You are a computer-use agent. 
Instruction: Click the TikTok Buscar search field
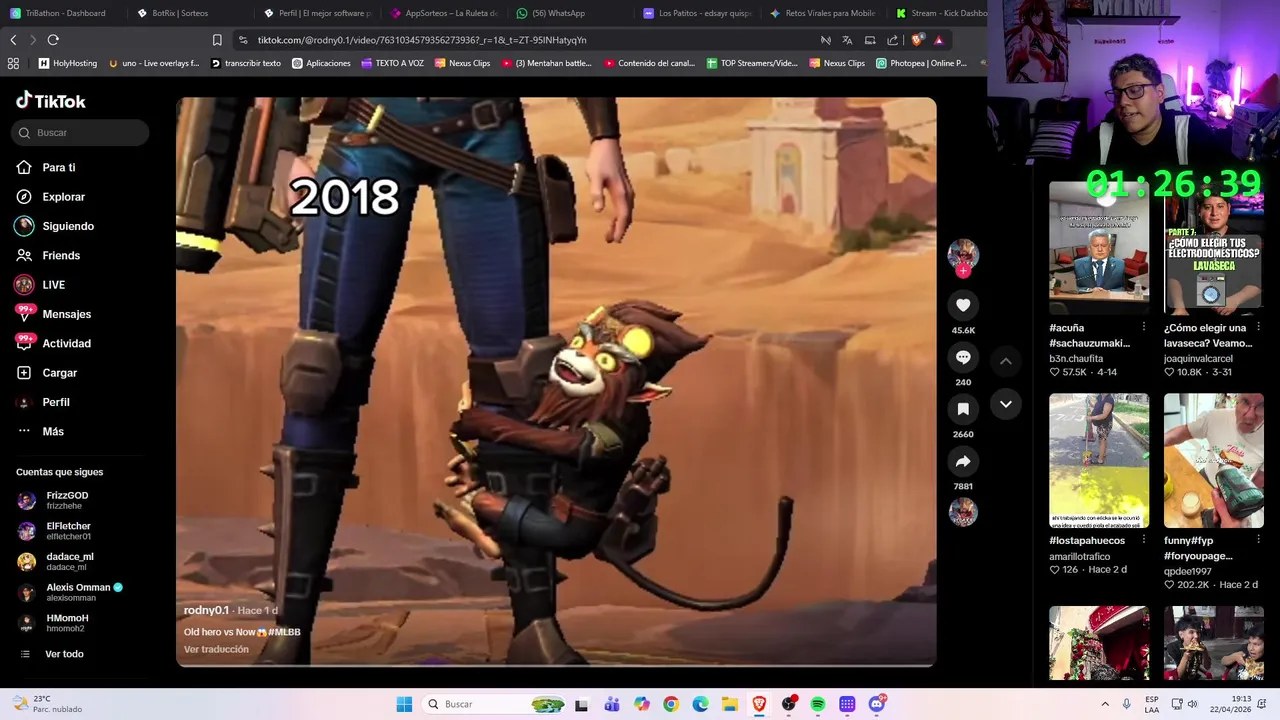pos(80,132)
